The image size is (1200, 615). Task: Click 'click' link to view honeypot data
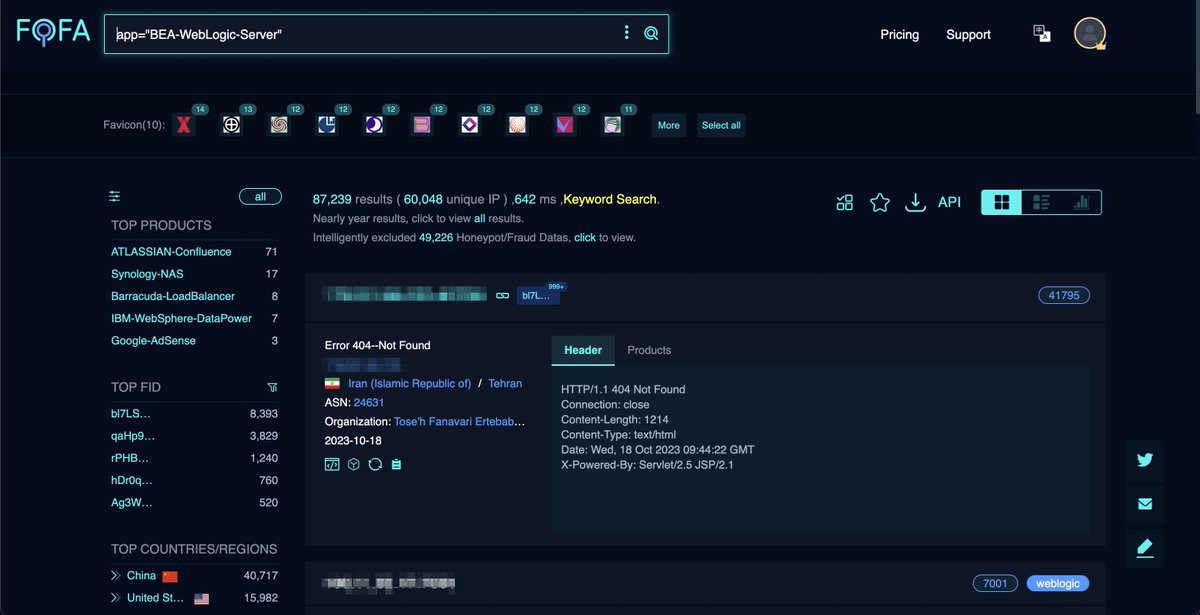coord(584,238)
